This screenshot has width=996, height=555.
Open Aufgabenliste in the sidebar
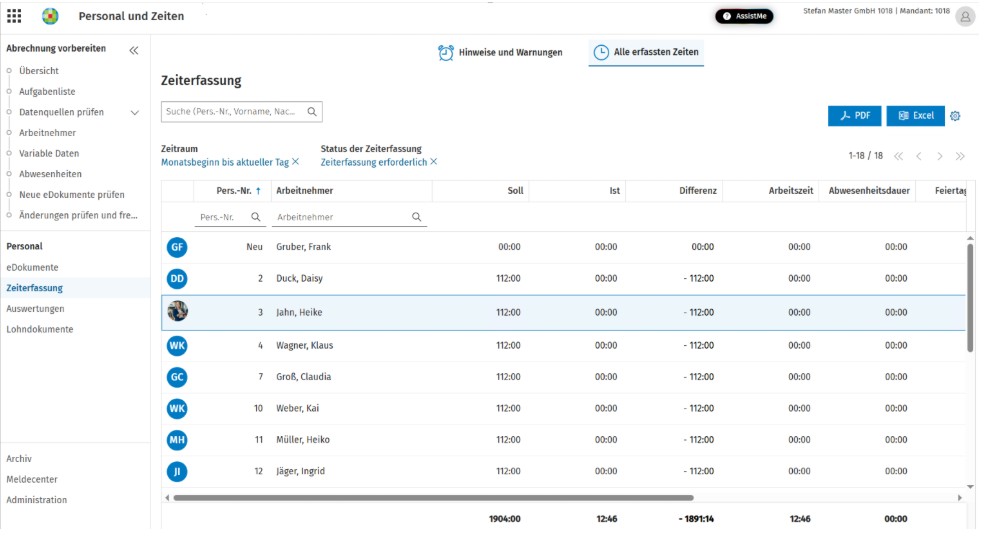[x=47, y=91]
